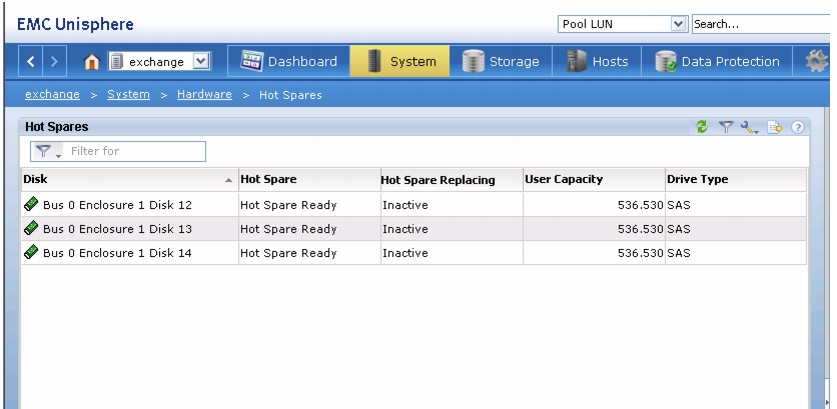Click the settings gear icon in navigation bar
837x409 pixels.
[x=817, y=62]
